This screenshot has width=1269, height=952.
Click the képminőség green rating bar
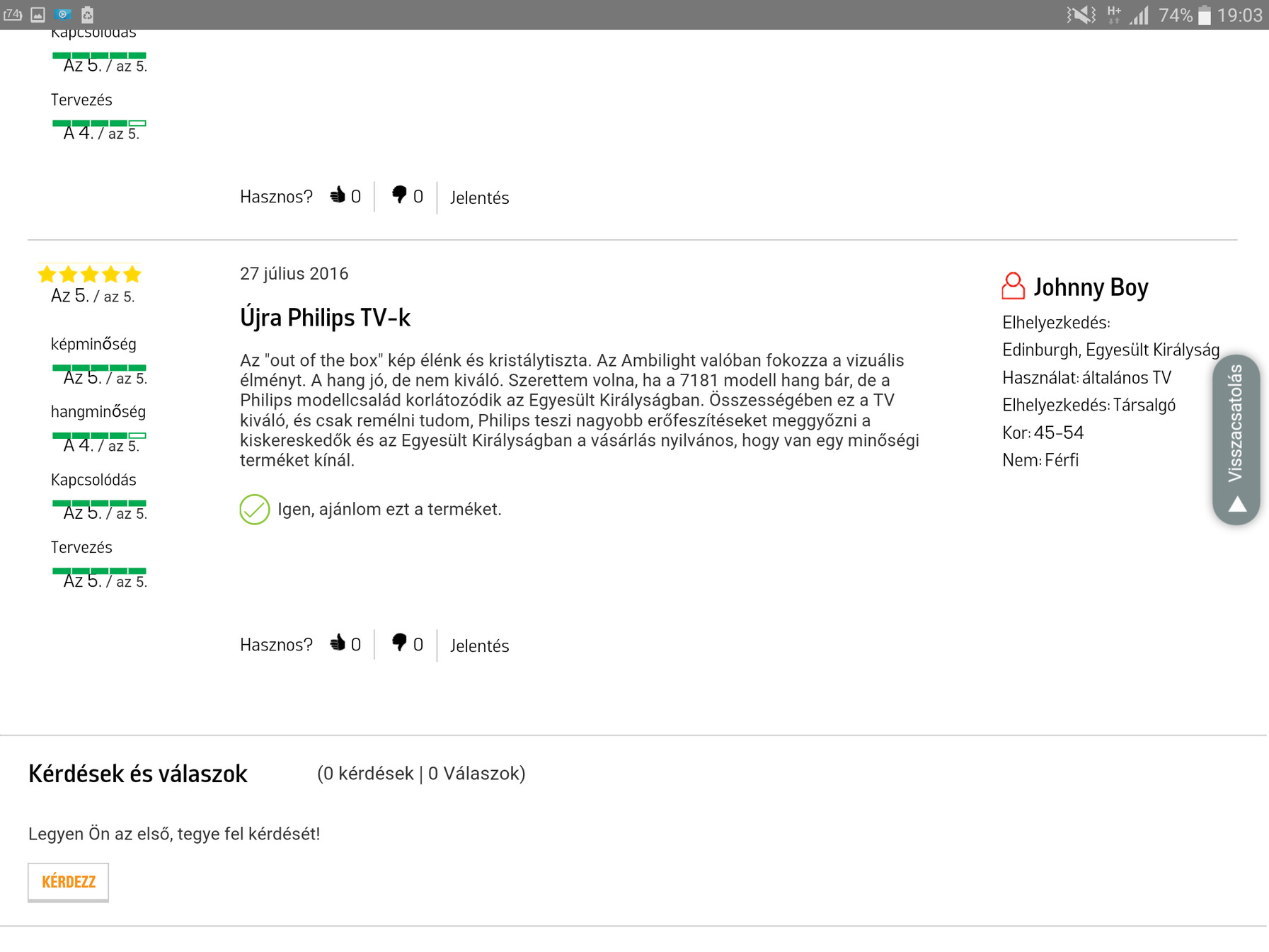99,367
